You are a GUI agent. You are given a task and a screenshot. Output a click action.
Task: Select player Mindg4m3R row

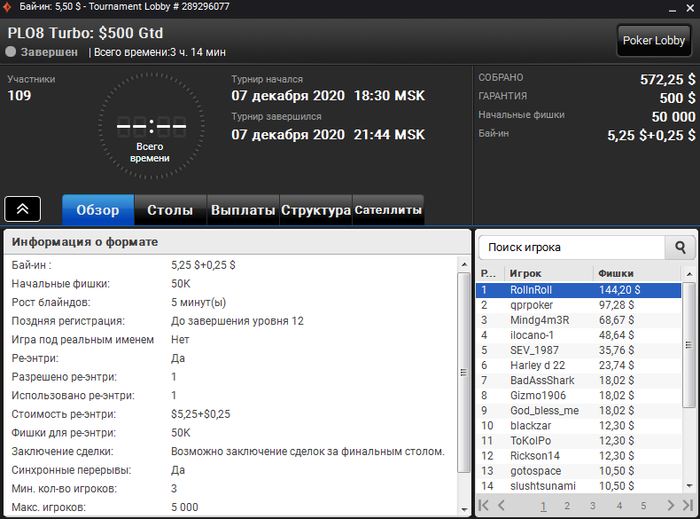click(579, 320)
